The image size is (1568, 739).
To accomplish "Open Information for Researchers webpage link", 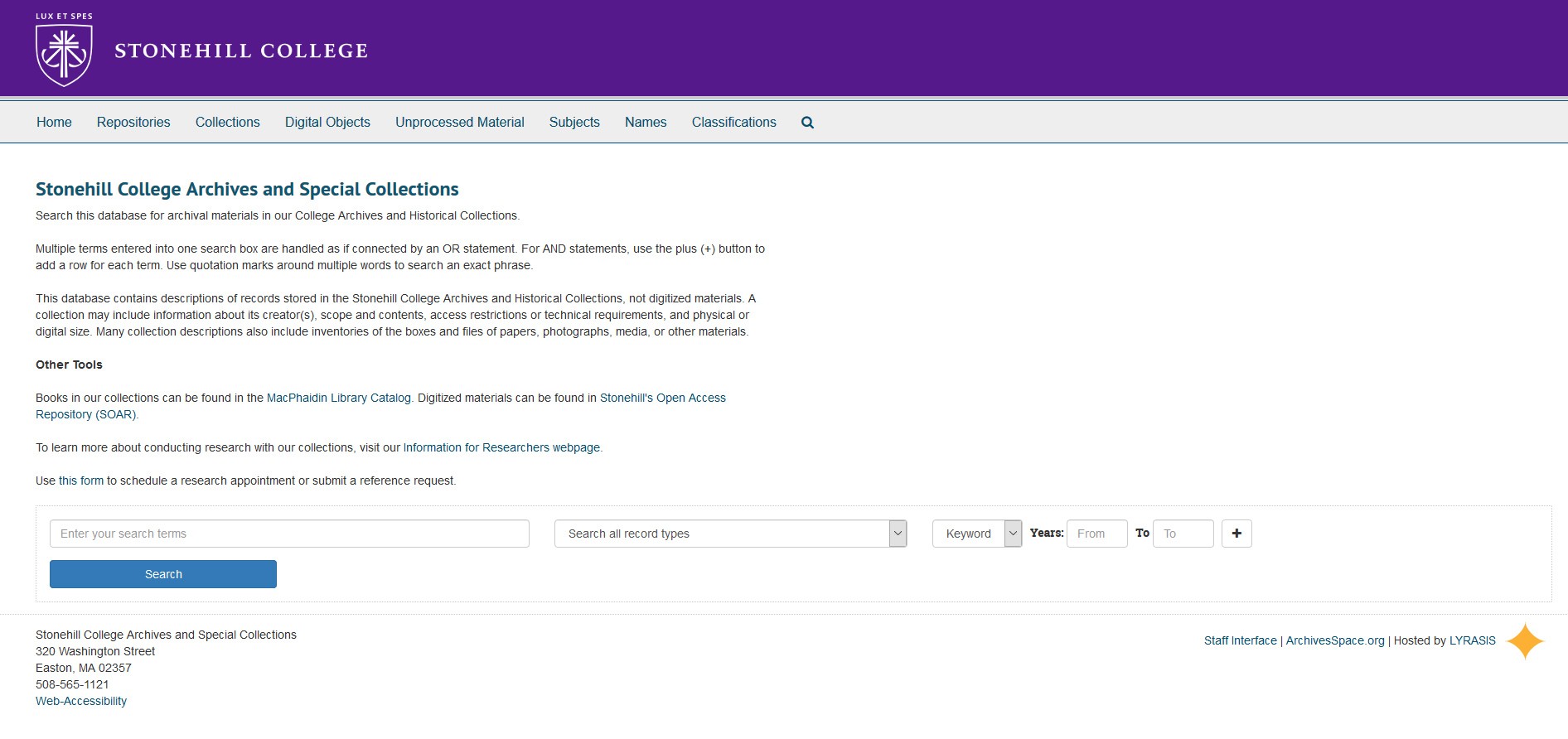I will (502, 447).
